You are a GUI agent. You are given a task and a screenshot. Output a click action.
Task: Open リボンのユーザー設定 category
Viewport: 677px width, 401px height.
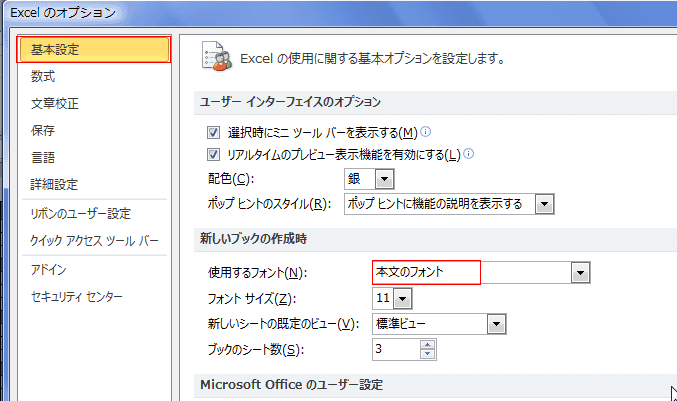80,214
